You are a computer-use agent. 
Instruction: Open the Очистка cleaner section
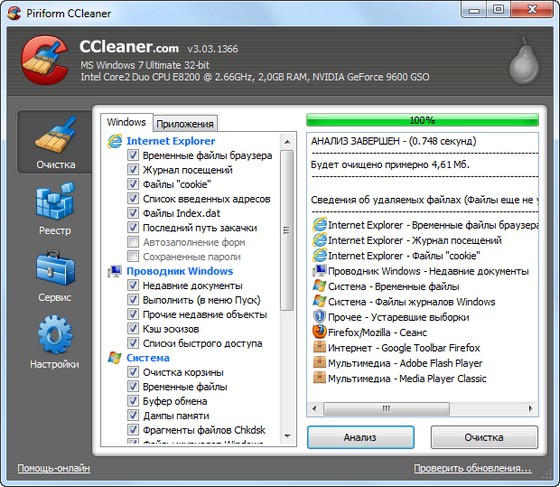(x=54, y=142)
